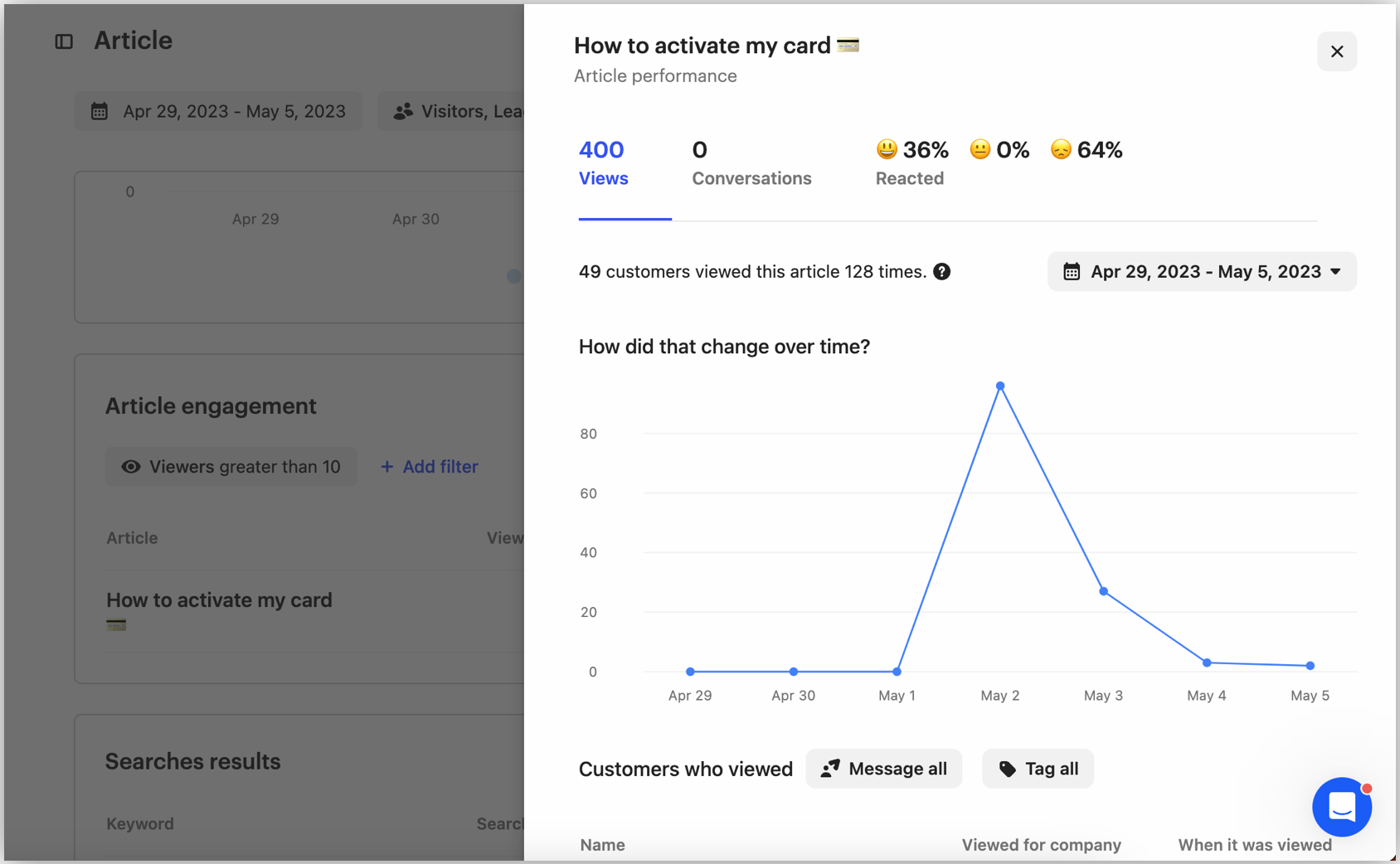Switch to the Views tab
This screenshot has width=1400, height=864.
[603, 163]
